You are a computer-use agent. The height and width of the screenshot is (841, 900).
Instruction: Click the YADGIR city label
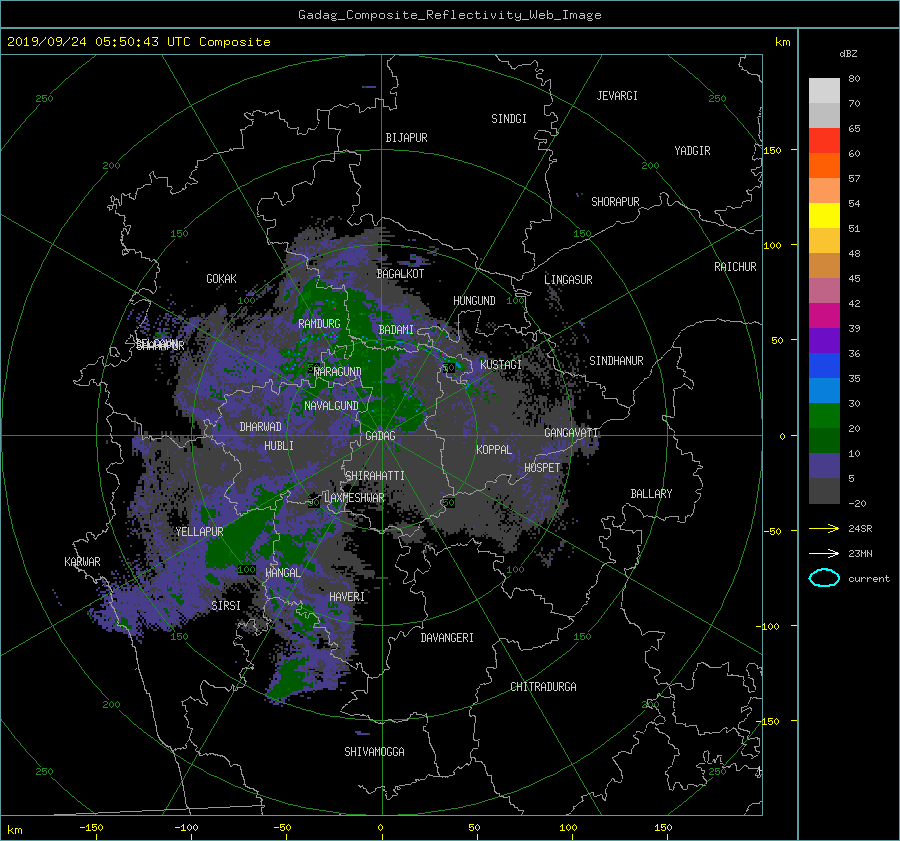pos(692,151)
